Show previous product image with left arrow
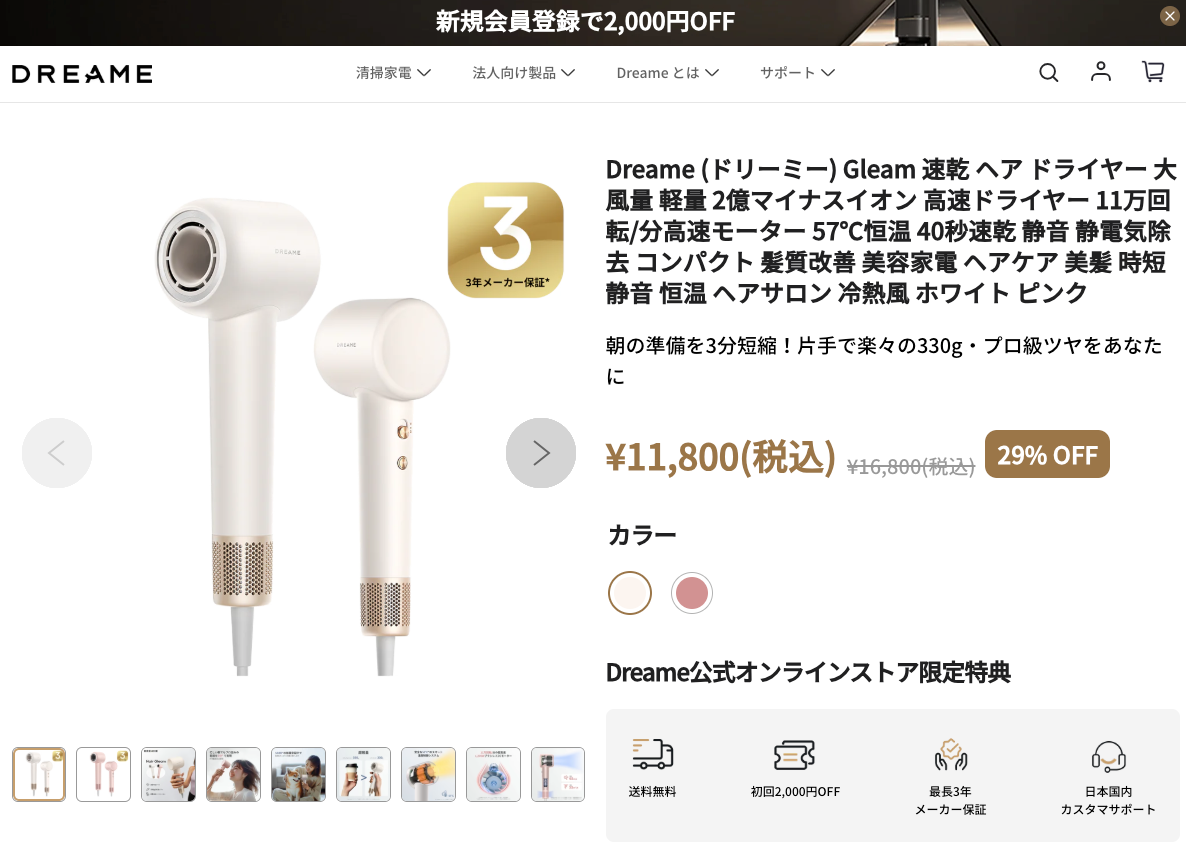 (57, 453)
